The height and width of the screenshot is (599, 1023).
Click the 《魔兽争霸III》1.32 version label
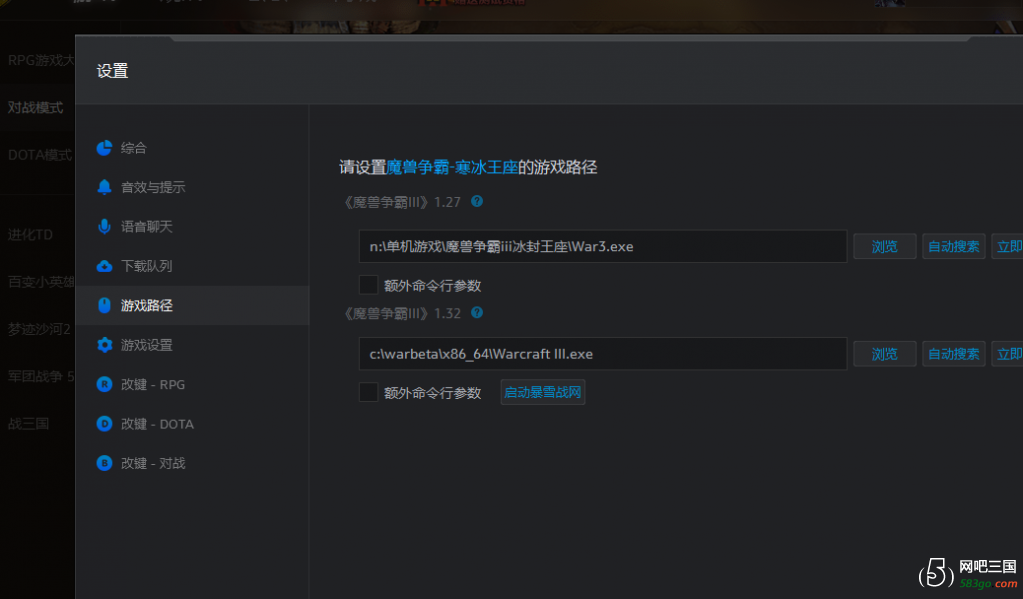coord(403,314)
